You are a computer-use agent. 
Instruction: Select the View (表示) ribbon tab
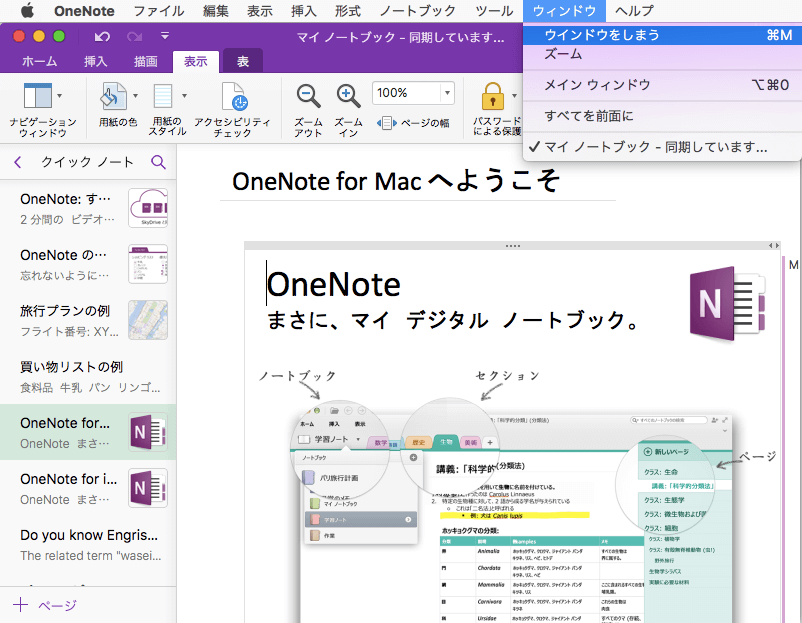(x=196, y=61)
